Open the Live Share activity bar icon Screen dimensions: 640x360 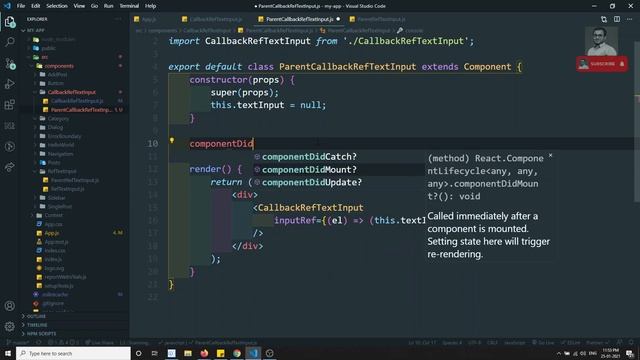click(x=10, y=167)
